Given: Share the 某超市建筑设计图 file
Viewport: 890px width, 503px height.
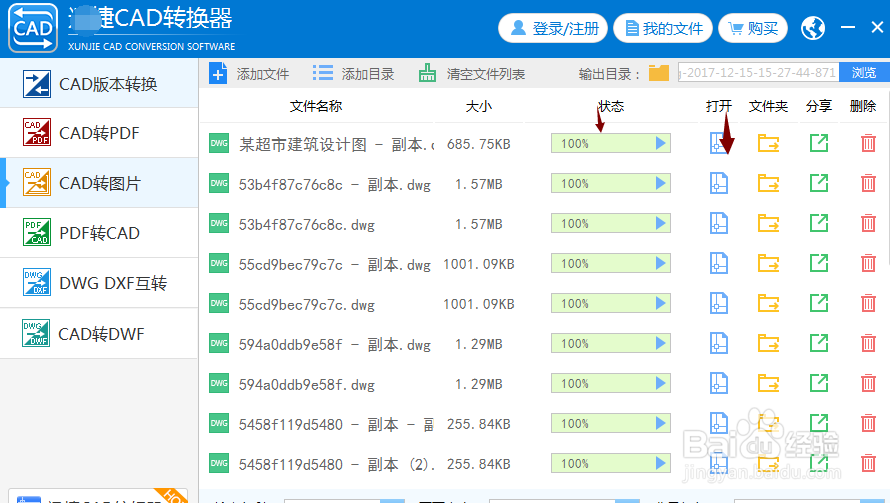Looking at the screenshot, I should (818, 143).
